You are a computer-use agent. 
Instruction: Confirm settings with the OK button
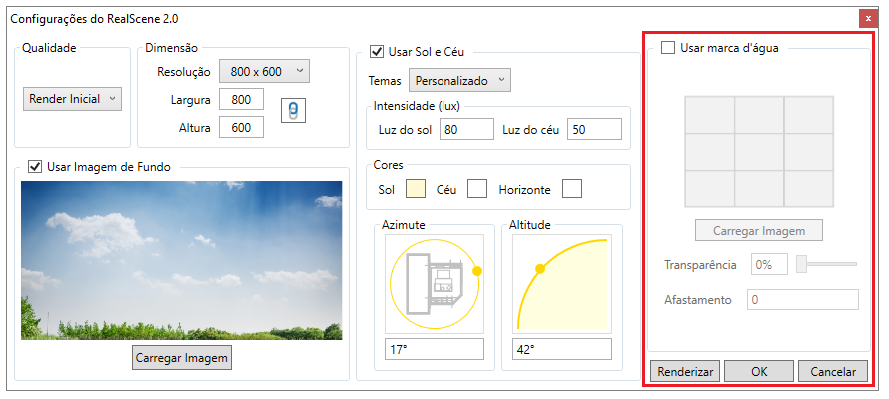[759, 372]
